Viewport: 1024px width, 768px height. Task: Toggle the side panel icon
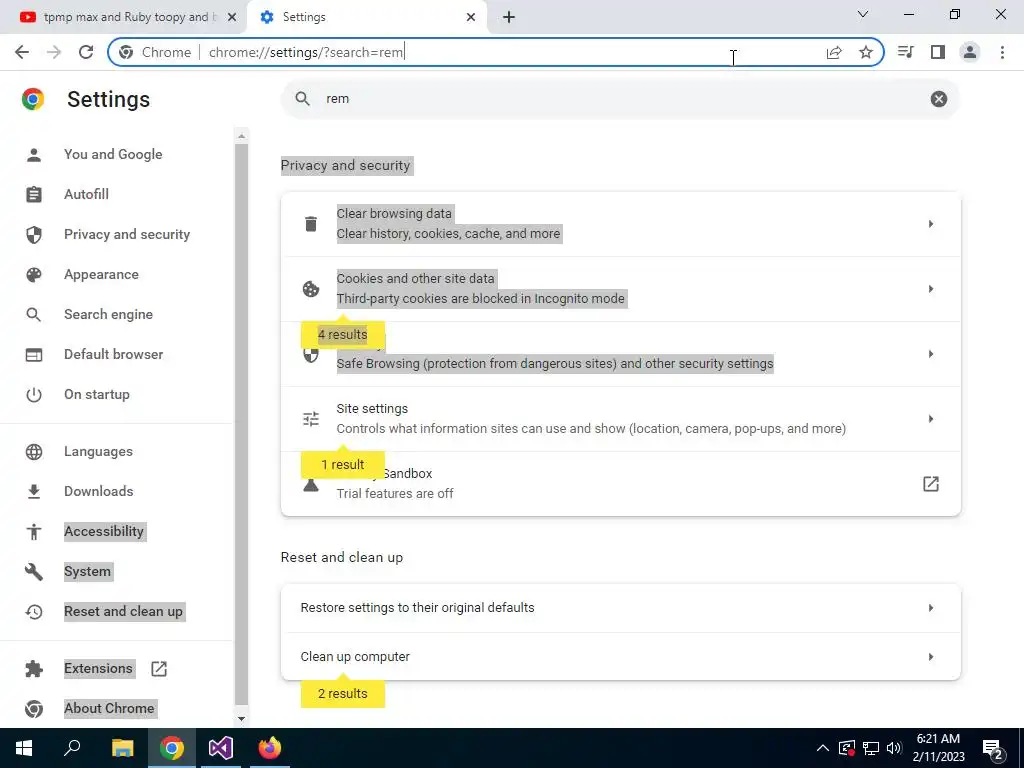(x=938, y=52)
